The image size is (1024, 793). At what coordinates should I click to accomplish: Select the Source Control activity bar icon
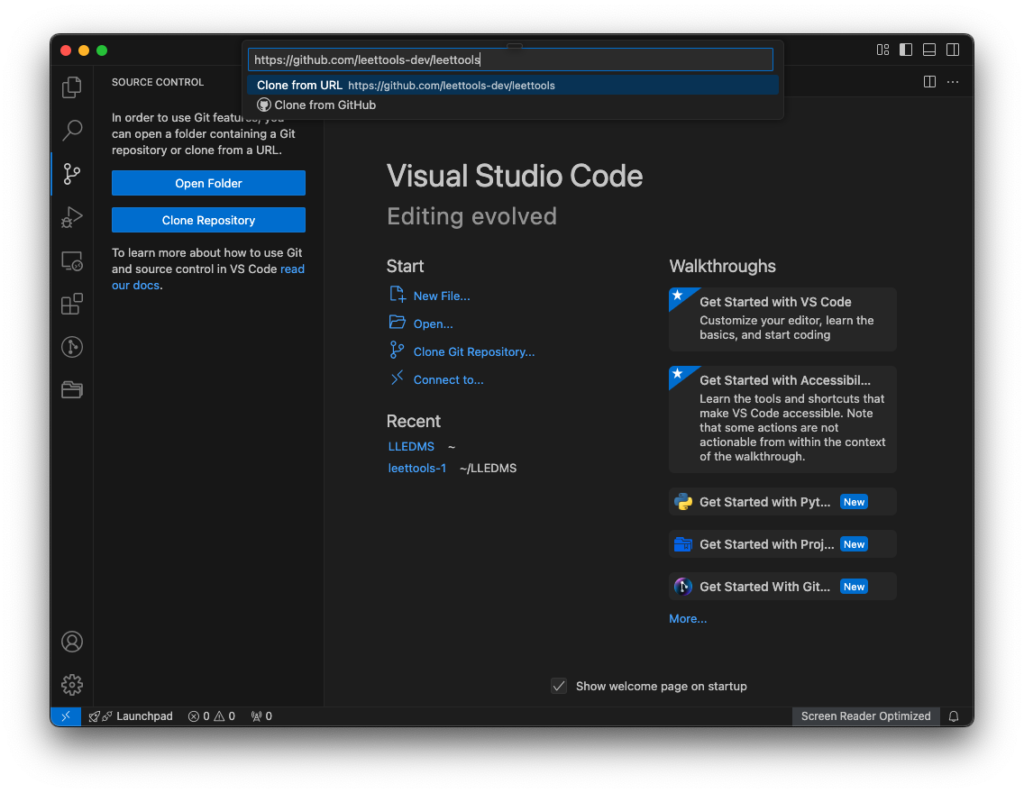(x=72, y=174)
